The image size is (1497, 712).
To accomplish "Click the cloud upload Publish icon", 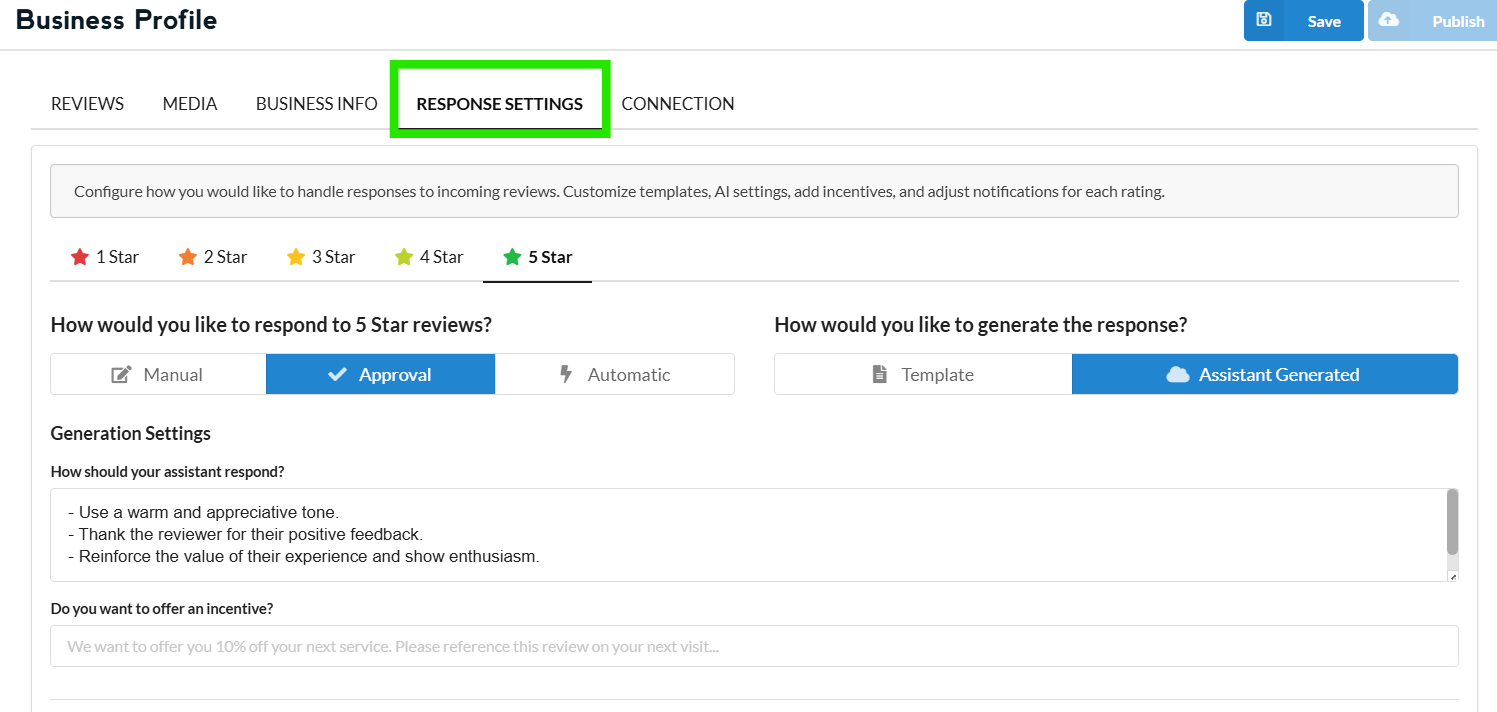I will point(1389,20).
